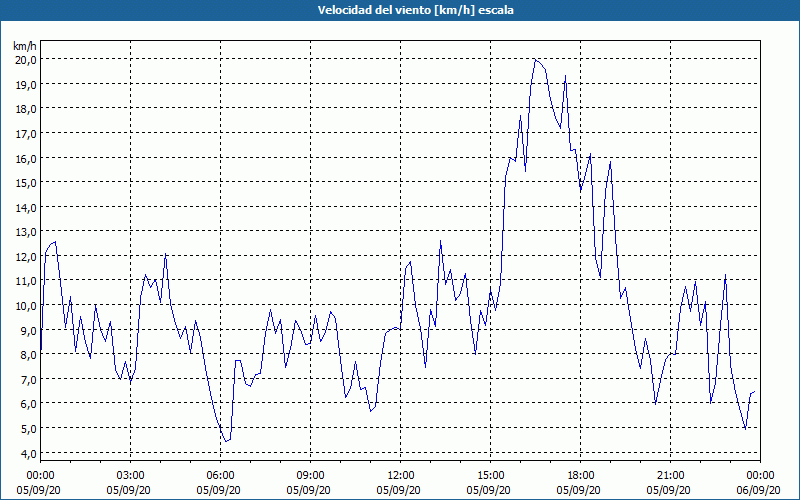Select the 20,0 y-axis label
800x500 pixels.
pyautogui.click(x=26, y=60)
